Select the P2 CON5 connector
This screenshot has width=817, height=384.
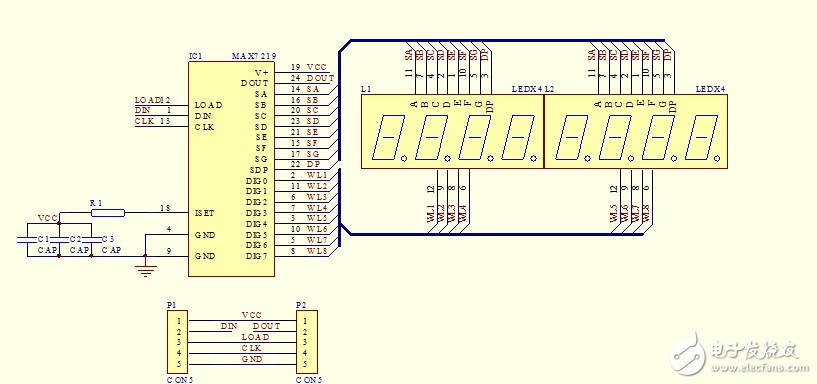tap(307, 341)
